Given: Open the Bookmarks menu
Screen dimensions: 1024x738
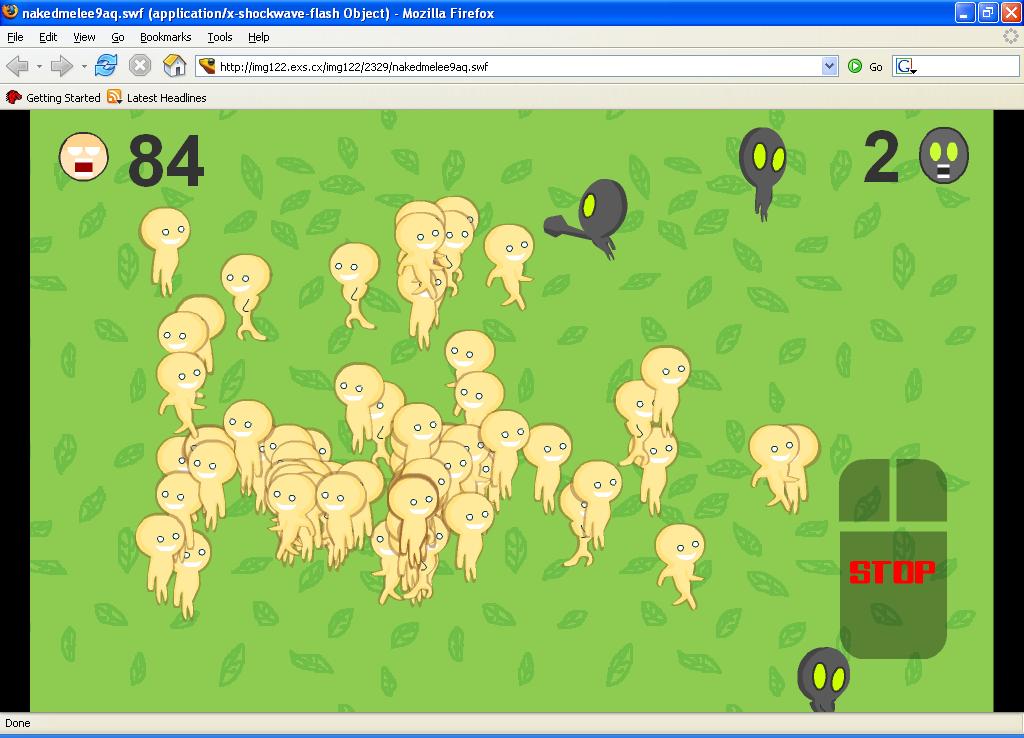Looking at the screenshot, I should tap(165, 37).
